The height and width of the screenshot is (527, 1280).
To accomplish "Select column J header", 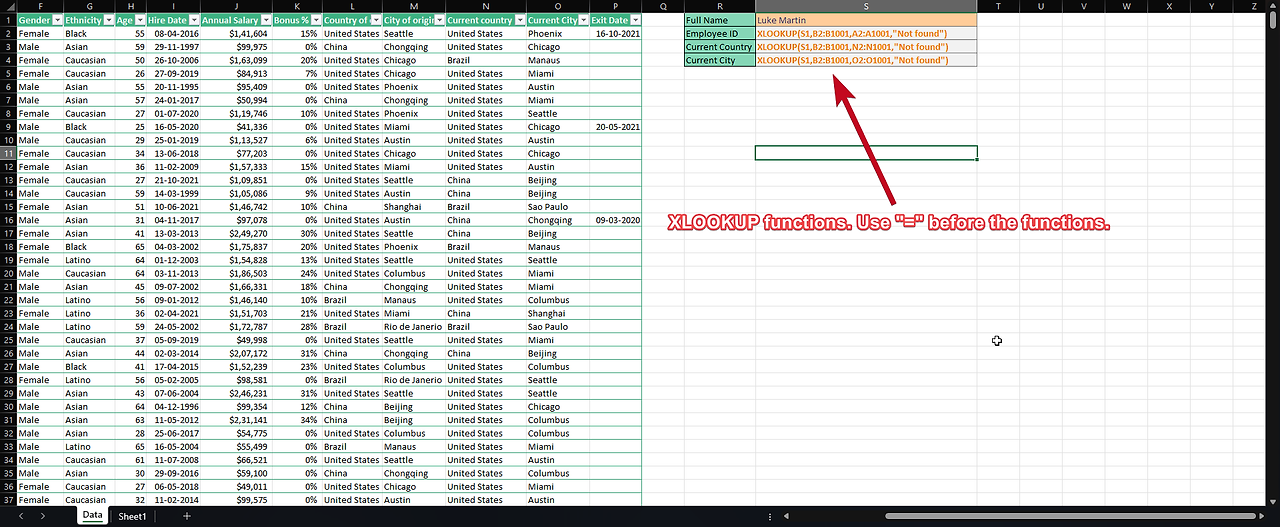I will click(x=234, y=6).
